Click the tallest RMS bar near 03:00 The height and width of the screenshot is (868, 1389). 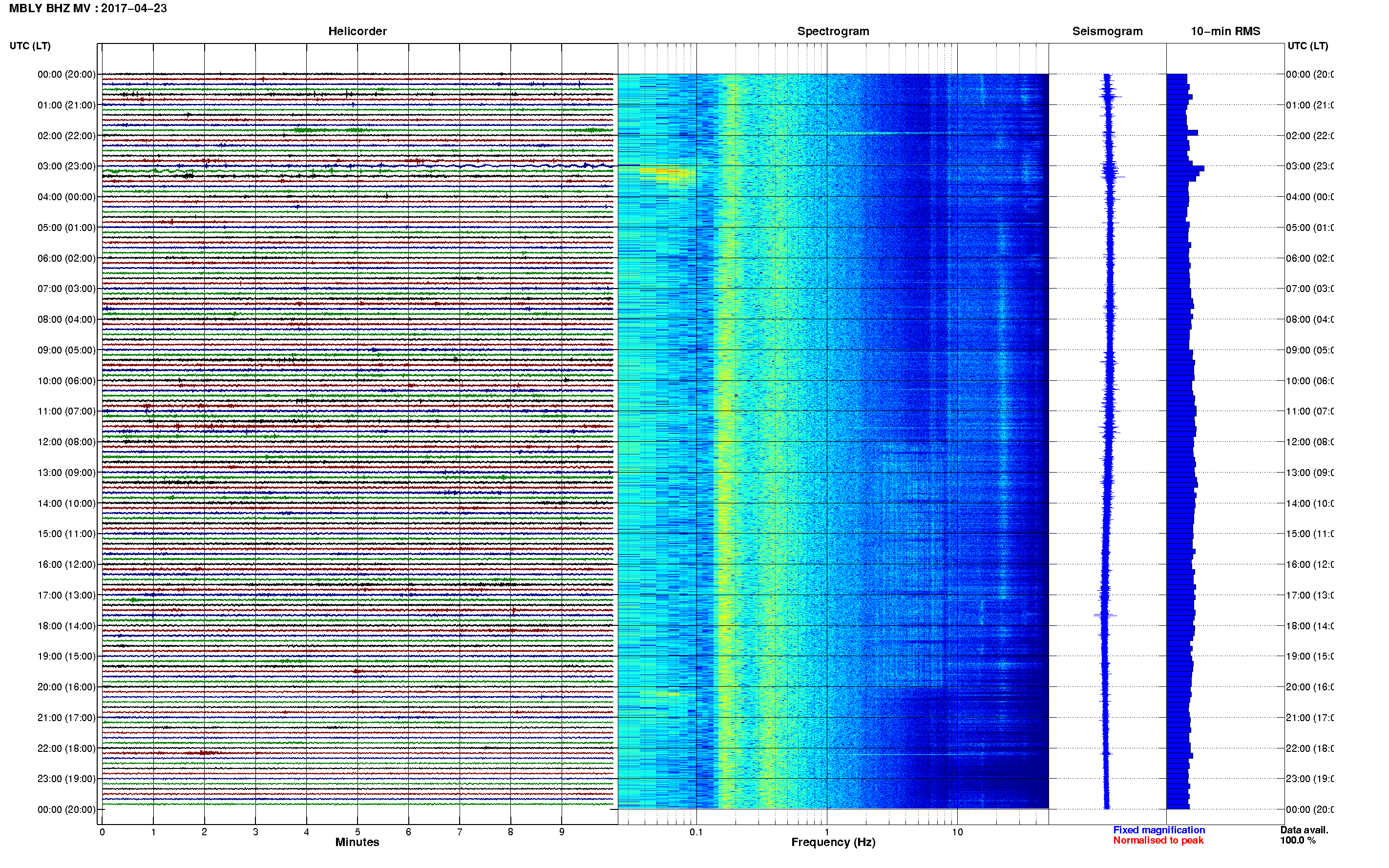point(1185,168)
